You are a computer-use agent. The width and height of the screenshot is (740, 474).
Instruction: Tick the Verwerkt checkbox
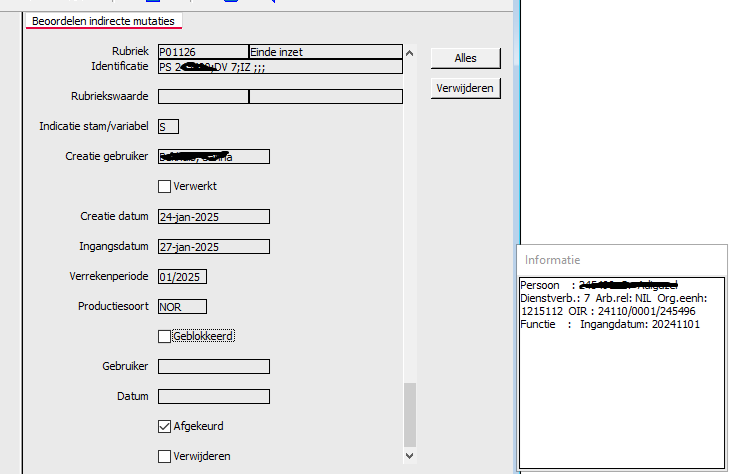click(164, 186)
